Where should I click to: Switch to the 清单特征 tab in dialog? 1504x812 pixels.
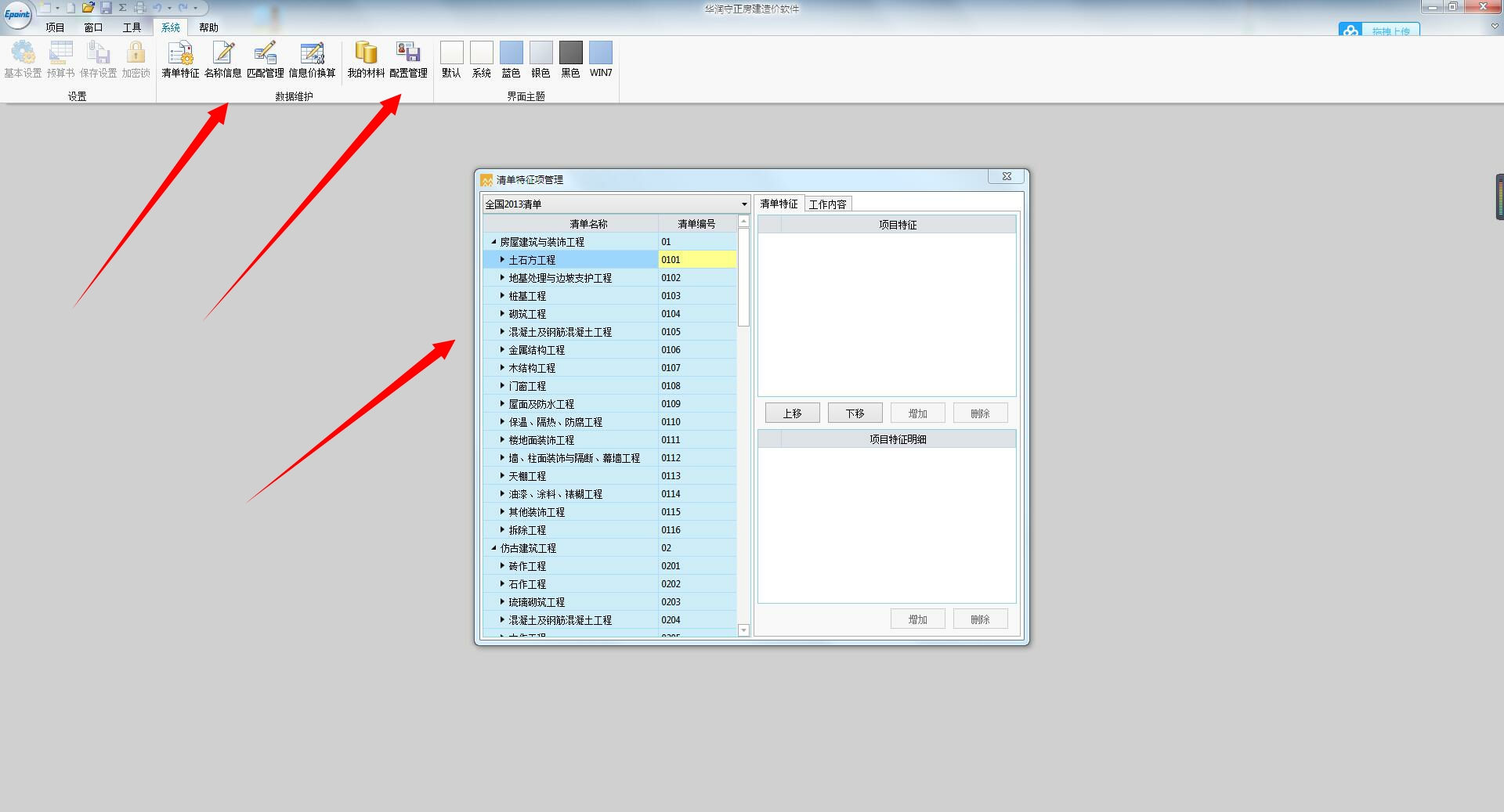pos(779,204)
